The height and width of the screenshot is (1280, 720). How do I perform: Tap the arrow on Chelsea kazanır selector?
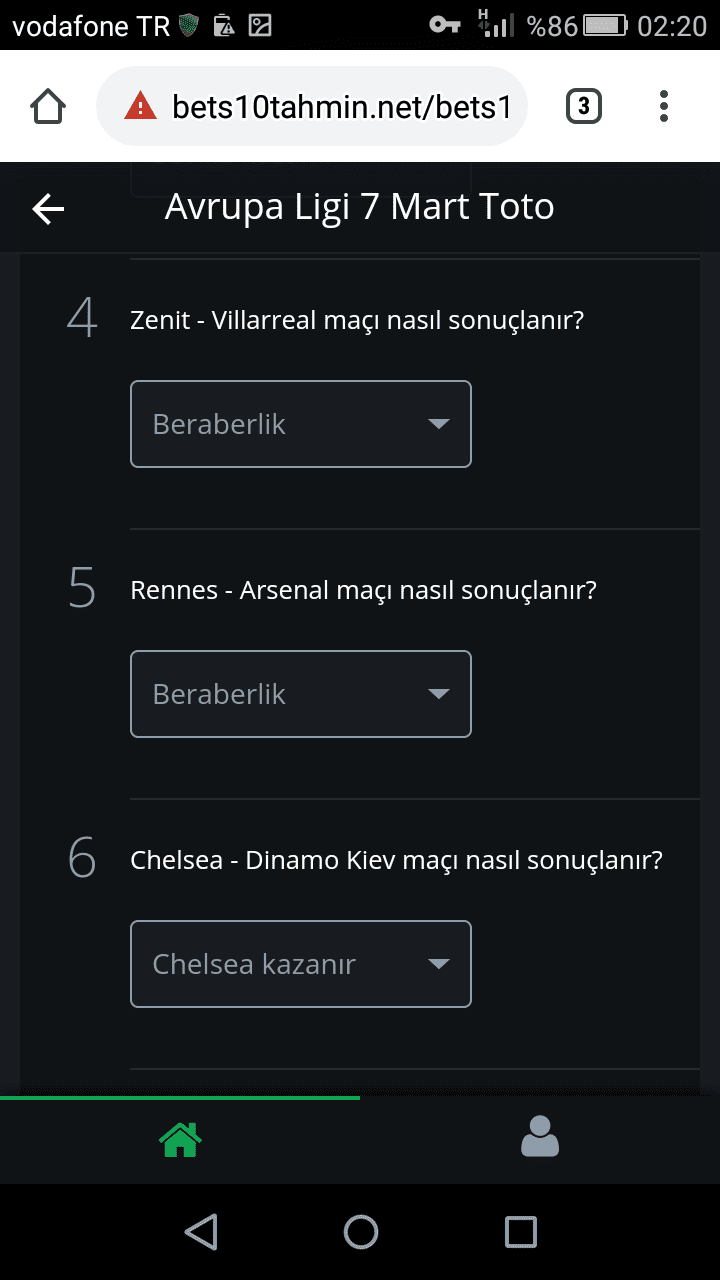click(x=438, y=964)
